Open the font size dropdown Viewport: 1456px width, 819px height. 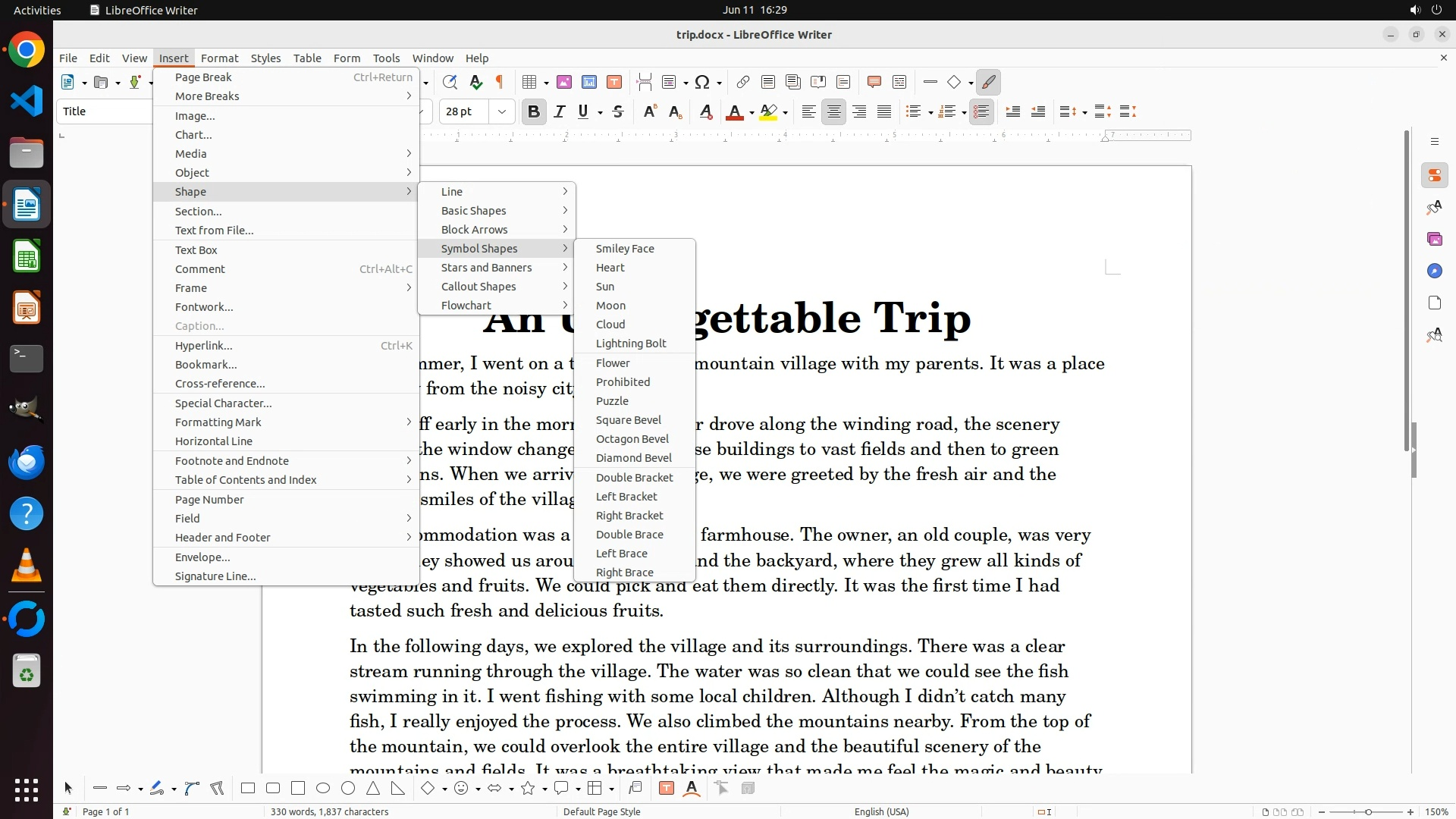point(501,111)
